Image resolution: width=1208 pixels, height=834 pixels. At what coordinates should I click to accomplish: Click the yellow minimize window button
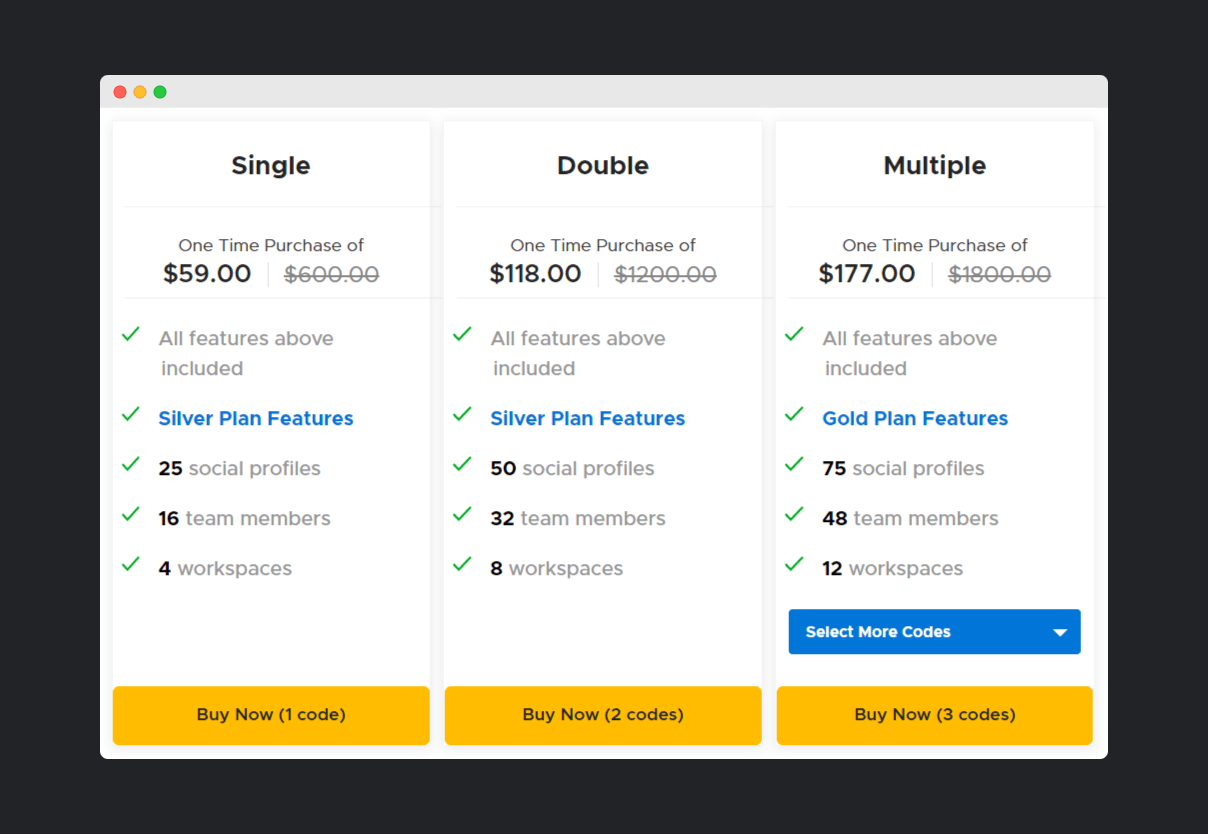140,92
